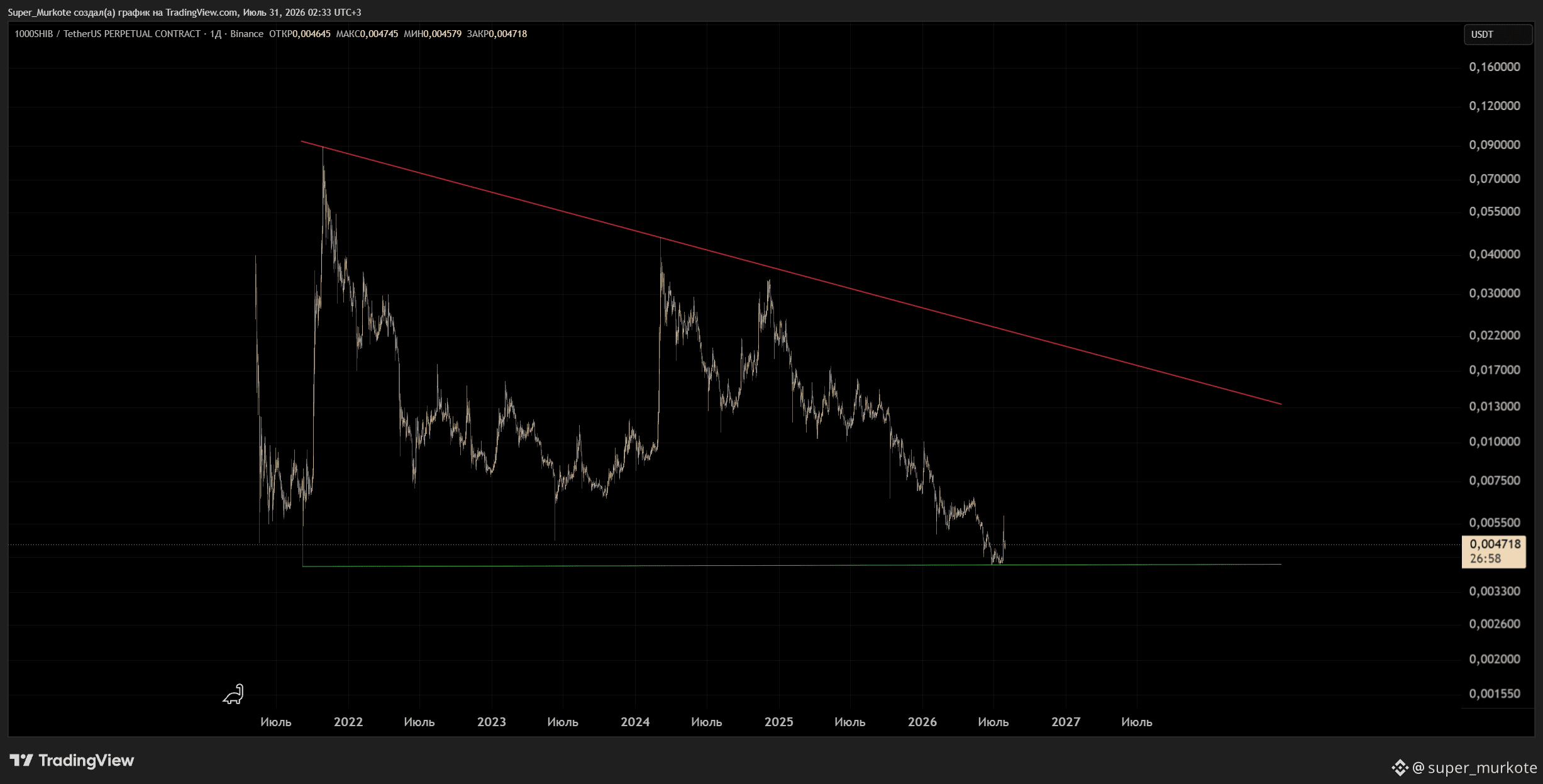Click the МАКС value 0,004745
Screen dimensions: 1543x784
379,34
